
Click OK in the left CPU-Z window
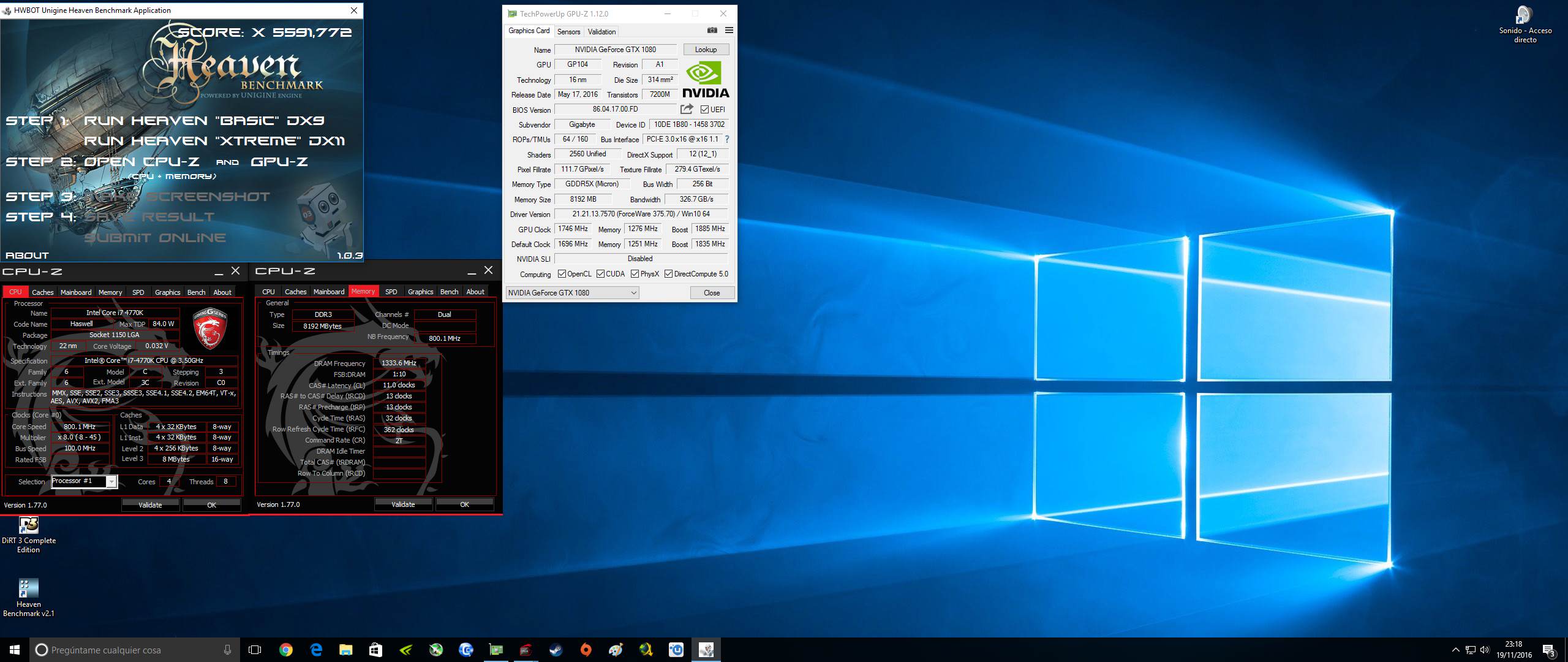[x=211, y=505]
